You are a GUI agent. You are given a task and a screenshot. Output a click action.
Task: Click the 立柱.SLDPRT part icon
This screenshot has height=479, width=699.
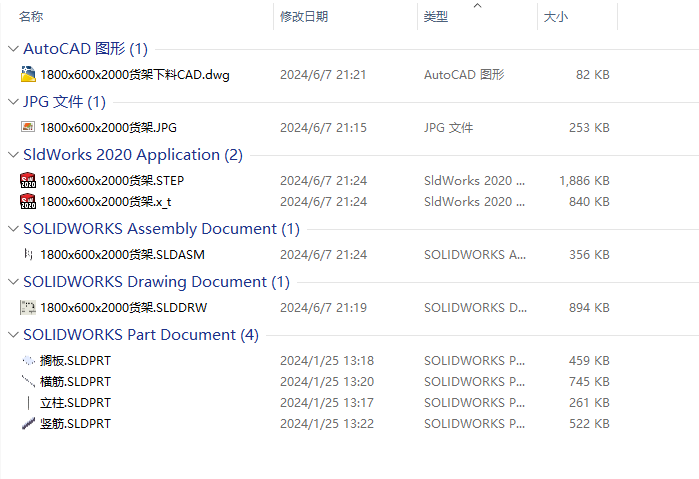point(29,402)
